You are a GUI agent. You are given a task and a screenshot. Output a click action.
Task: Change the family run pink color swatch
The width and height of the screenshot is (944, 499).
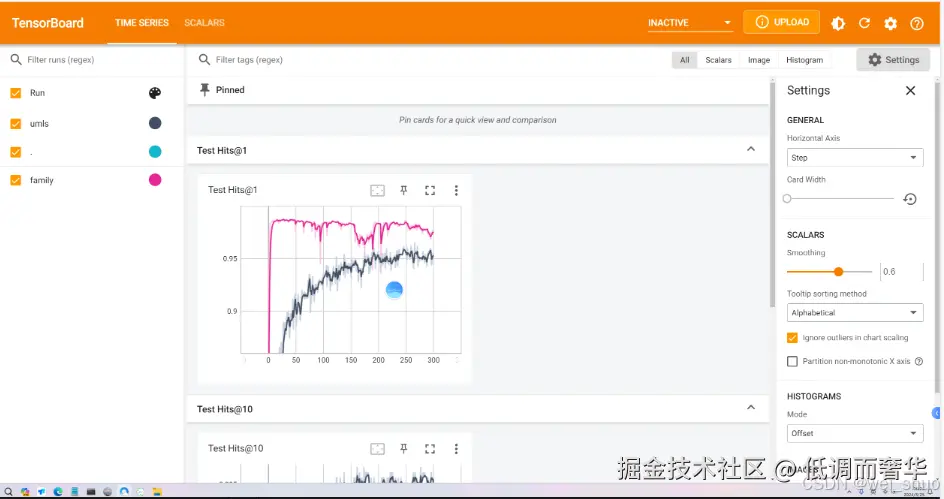[155, 179]
